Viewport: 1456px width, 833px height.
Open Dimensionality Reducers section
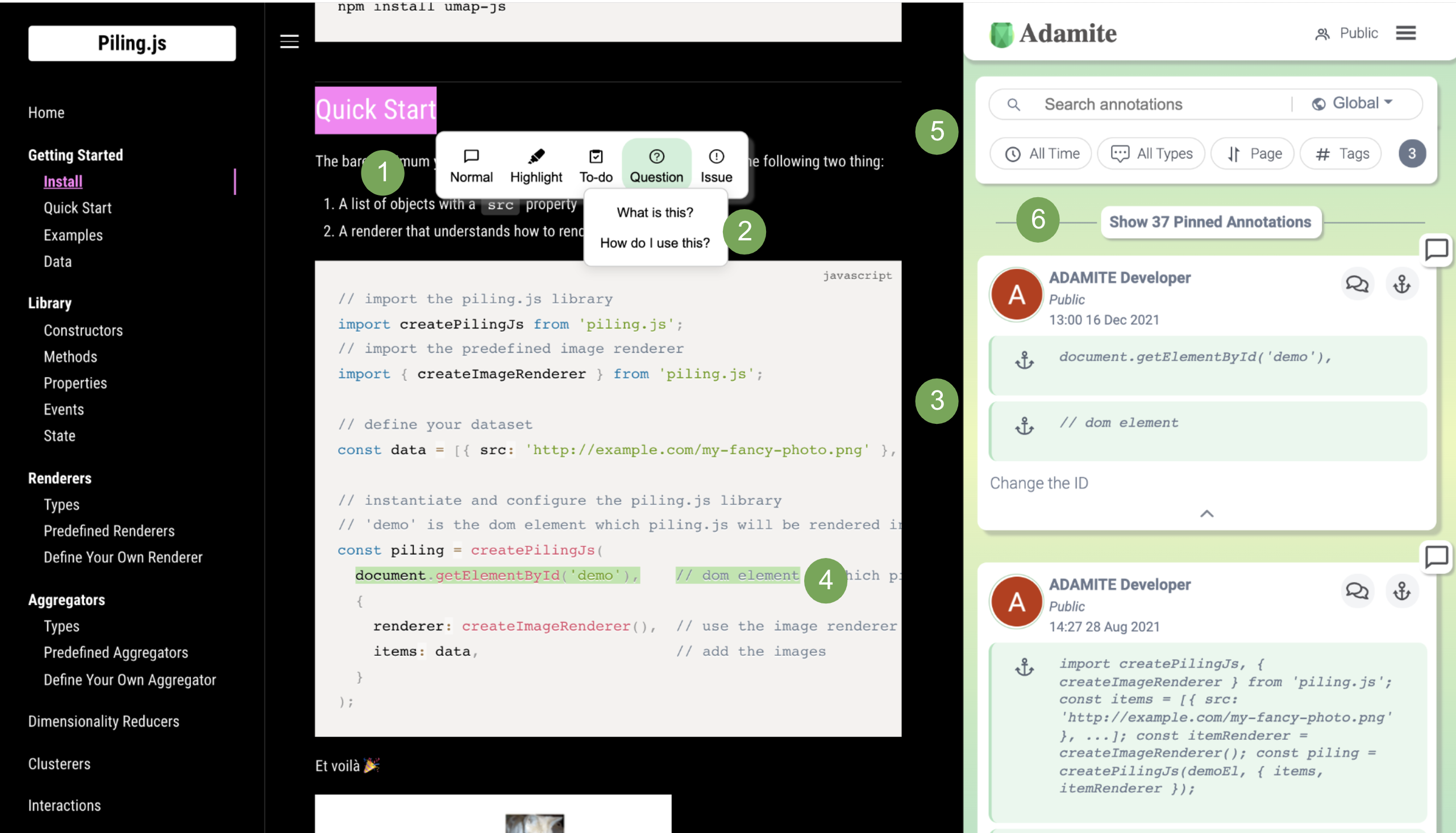coord(103,722)
